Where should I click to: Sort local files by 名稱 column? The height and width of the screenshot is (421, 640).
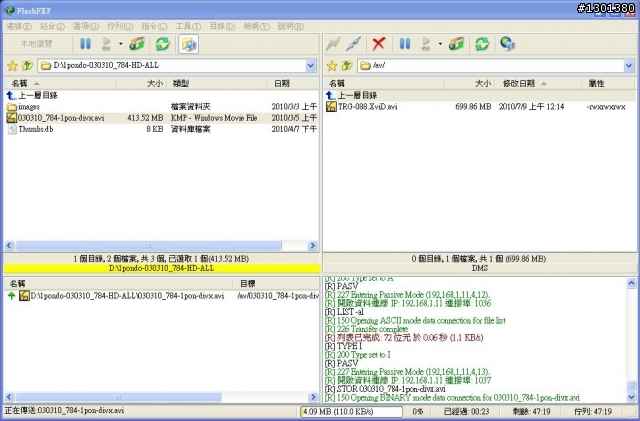[x=60, y=84]
